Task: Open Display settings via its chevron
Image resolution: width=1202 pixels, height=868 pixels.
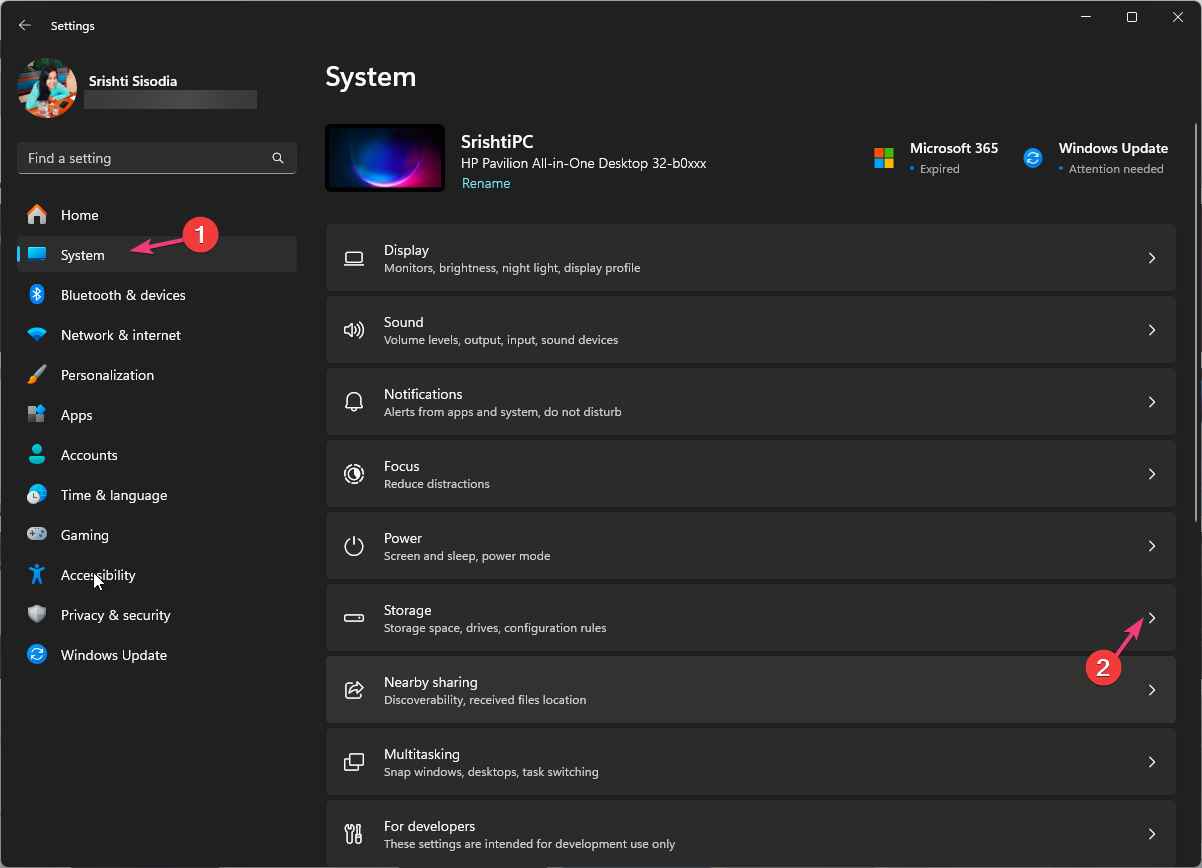Action: (1151, 257)
